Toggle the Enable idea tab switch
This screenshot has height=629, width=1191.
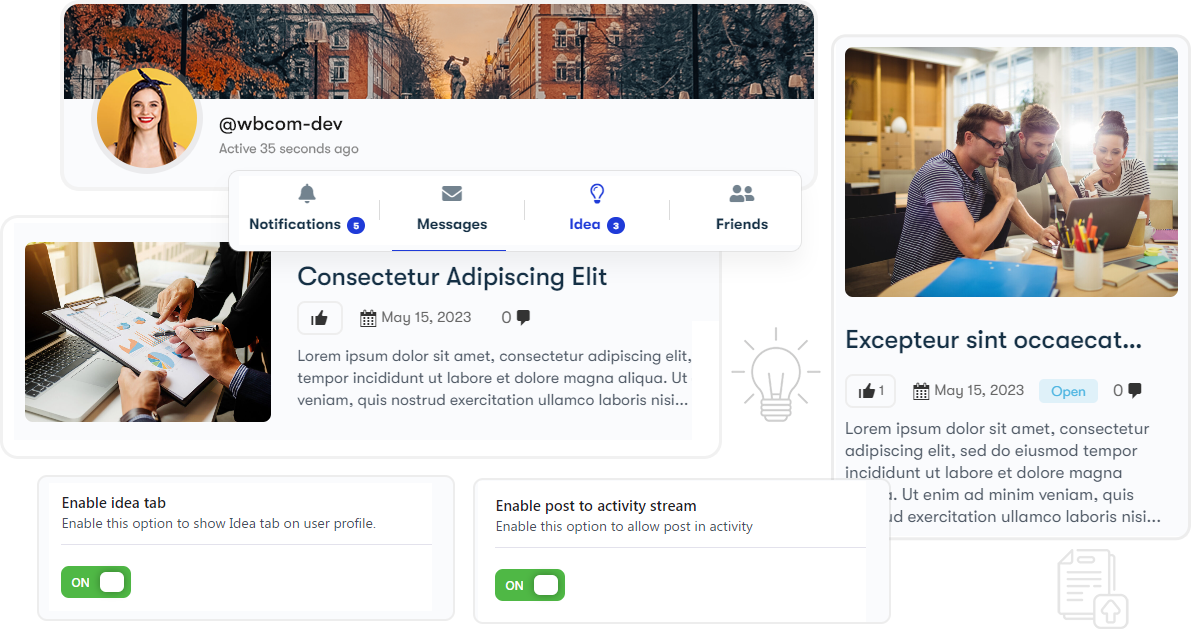96,582
